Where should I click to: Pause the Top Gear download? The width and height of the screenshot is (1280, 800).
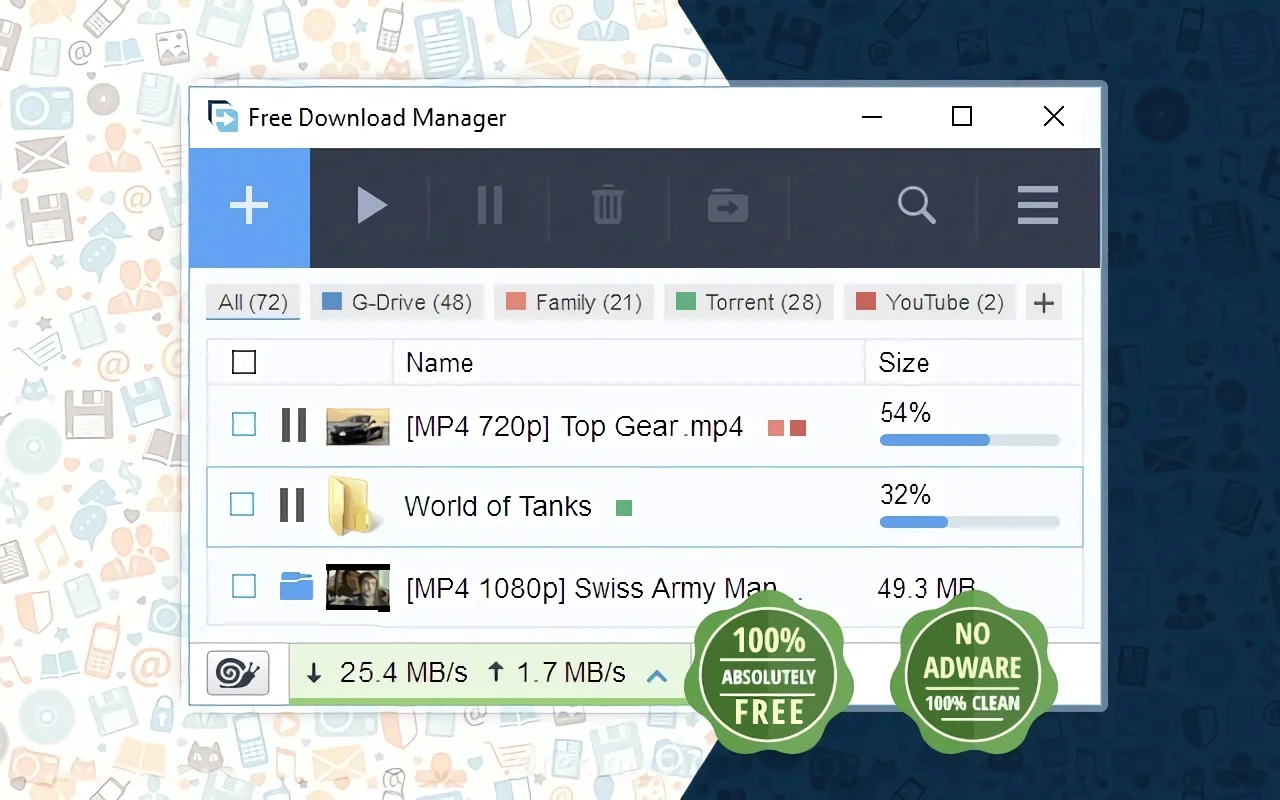(x=293, y=425)
